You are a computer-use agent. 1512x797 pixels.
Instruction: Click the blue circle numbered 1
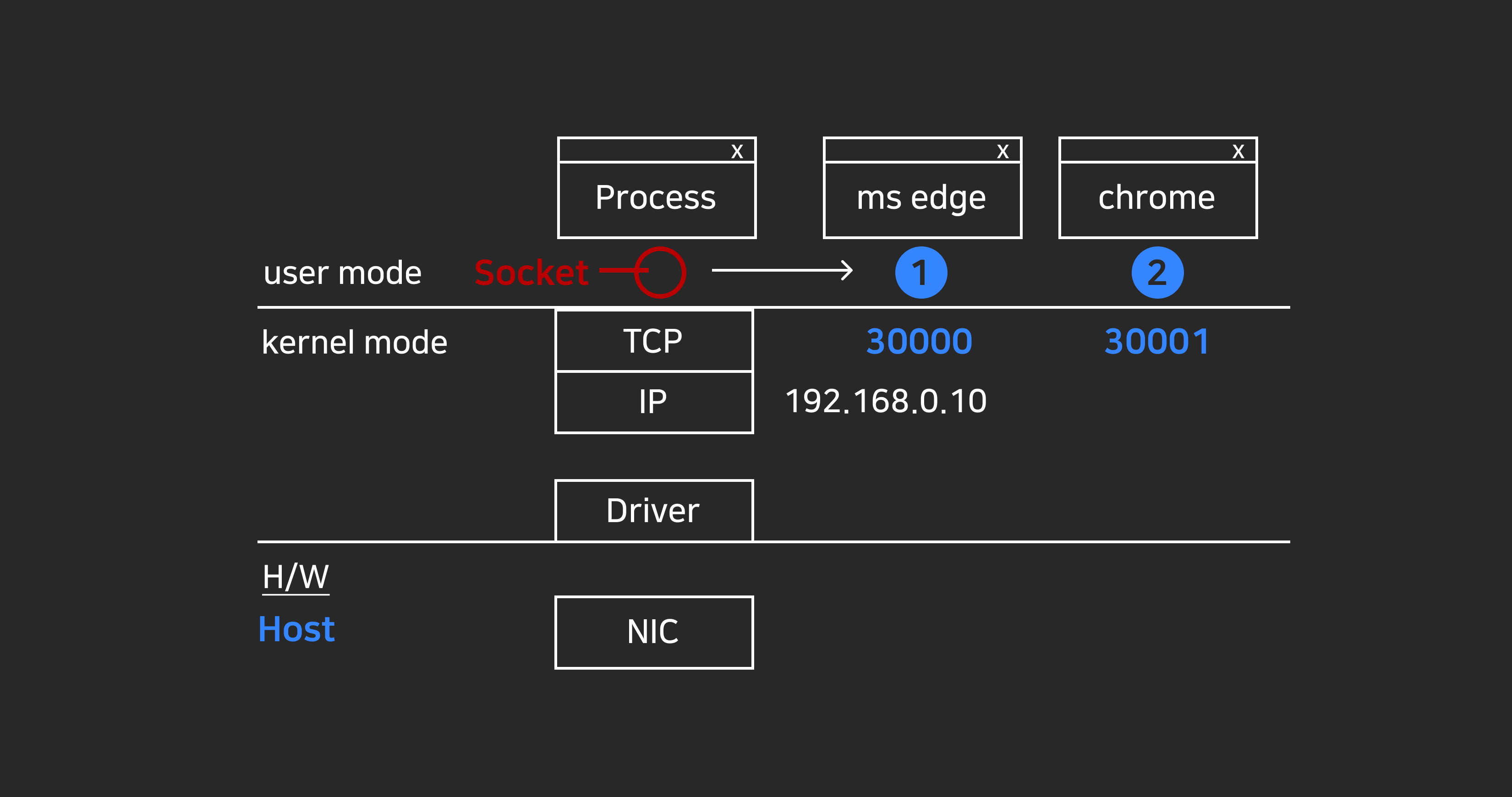(920, 273)
